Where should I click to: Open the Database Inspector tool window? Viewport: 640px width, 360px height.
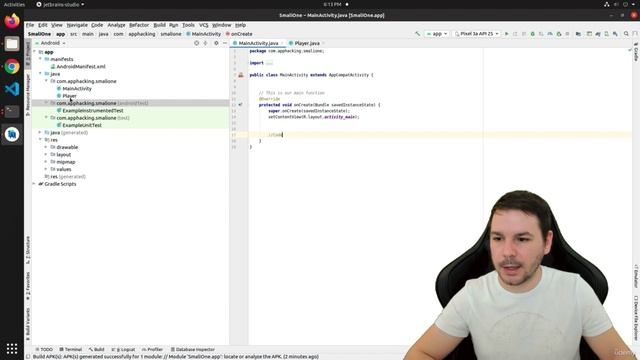pyautogui.click(x=192, y=349)
